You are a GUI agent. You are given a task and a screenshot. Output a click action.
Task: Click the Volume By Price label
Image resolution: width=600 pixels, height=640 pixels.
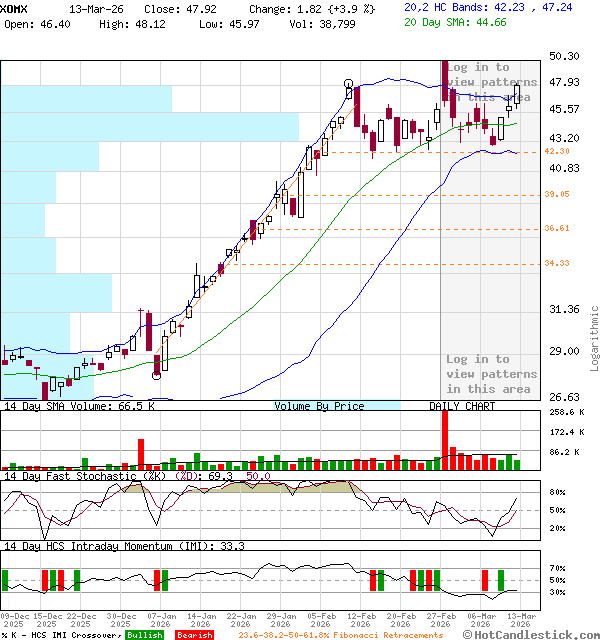[x=319, y=406]
